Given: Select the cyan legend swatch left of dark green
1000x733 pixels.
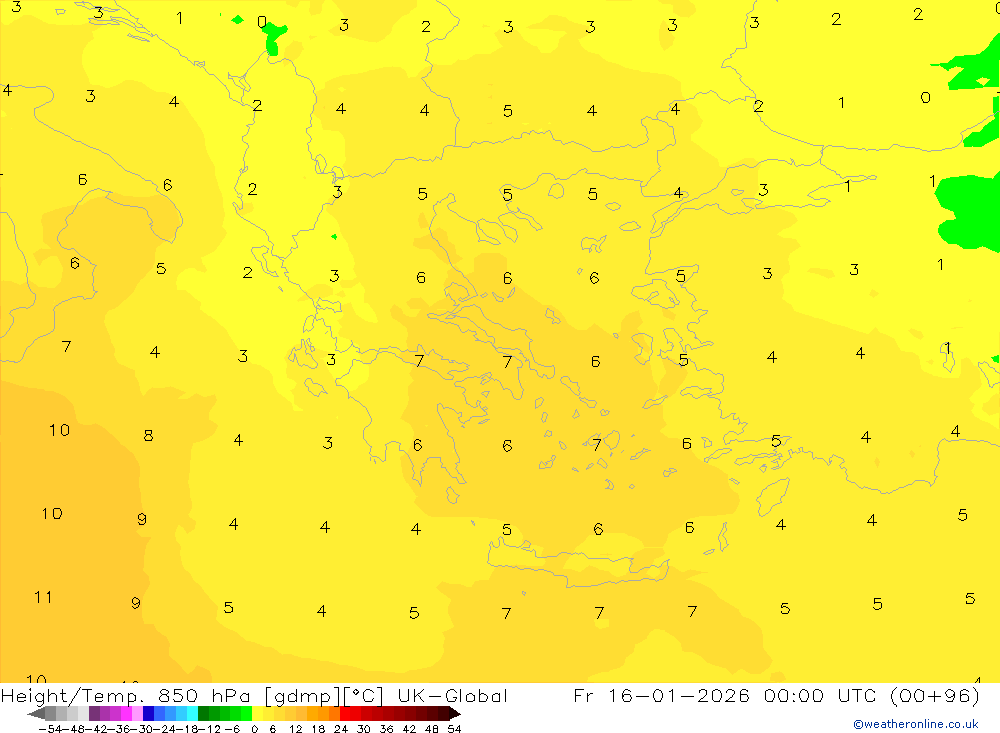Looking at the screenshot, I should tap(192, 713).
